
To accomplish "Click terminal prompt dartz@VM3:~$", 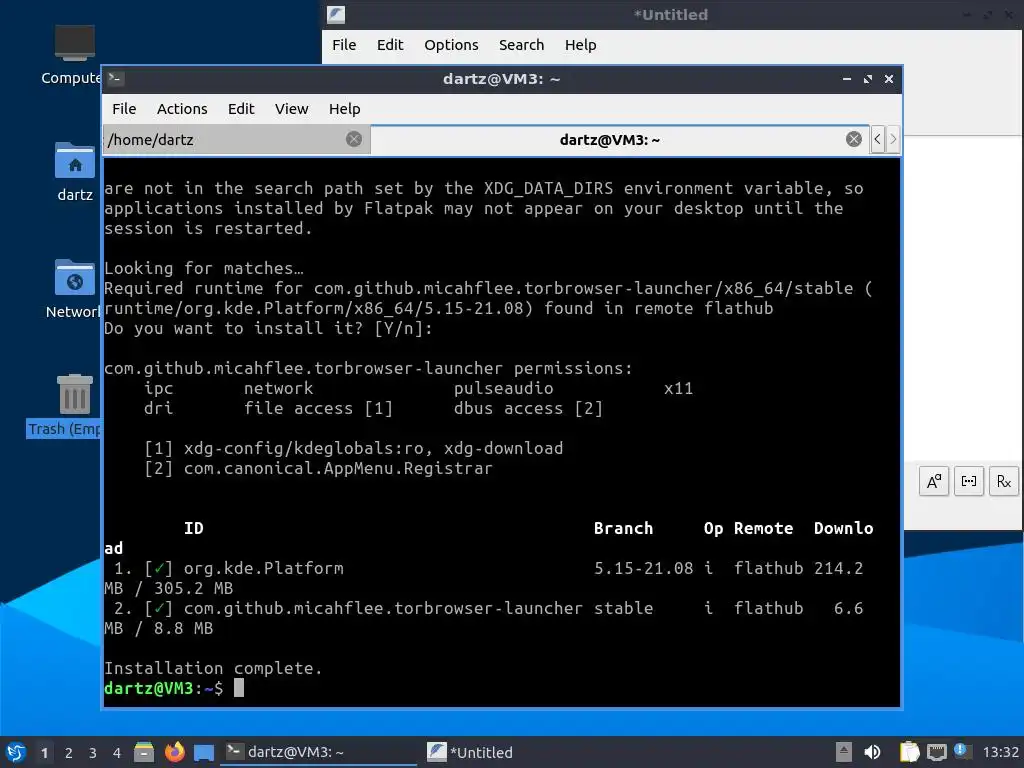I will click(x=163, y=688).
